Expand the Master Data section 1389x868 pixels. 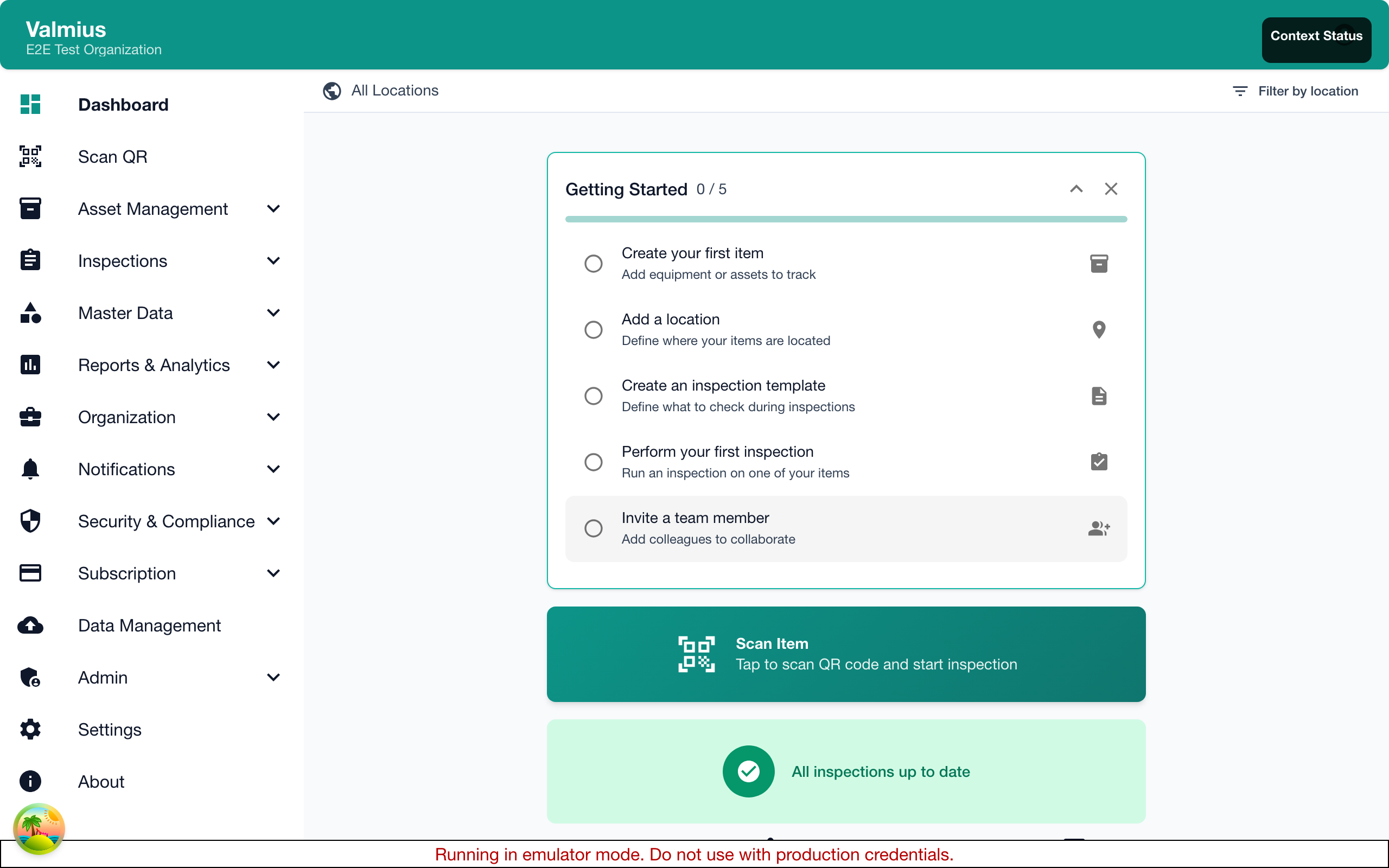click(274, 313)
